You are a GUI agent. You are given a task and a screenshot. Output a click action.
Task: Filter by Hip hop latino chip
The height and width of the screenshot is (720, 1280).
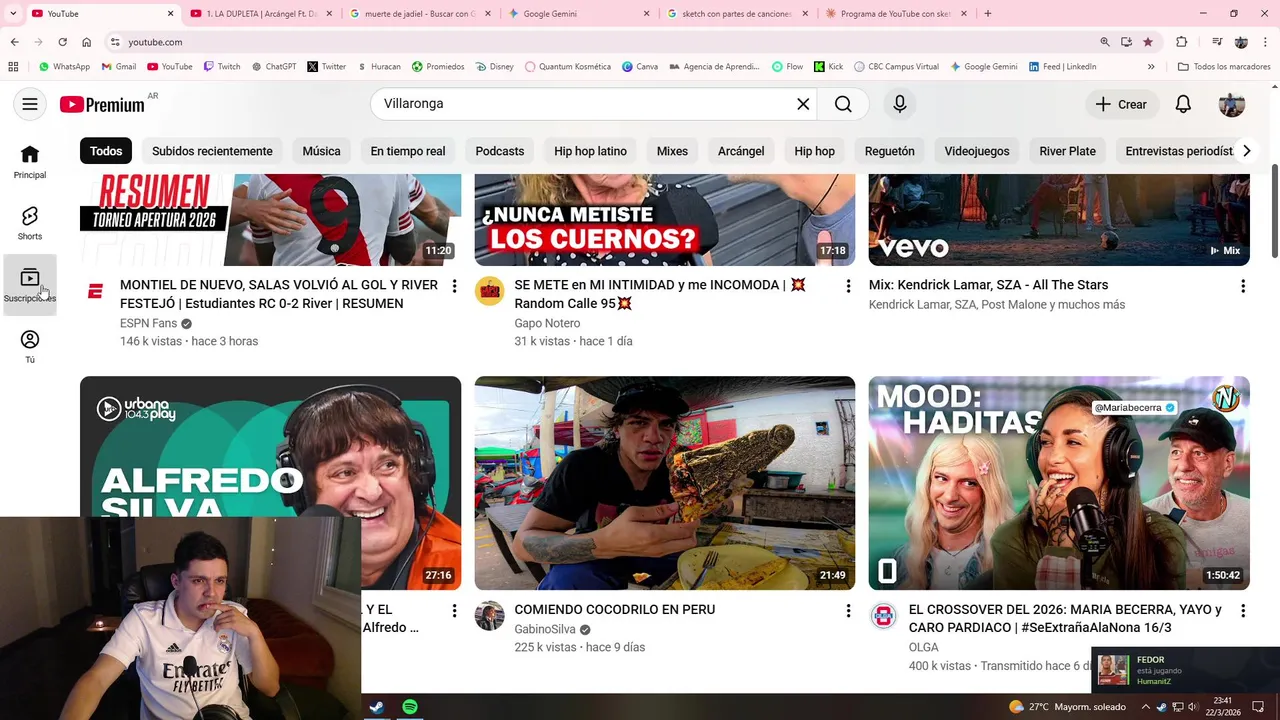pyautogui.click(x=590, y=151)
